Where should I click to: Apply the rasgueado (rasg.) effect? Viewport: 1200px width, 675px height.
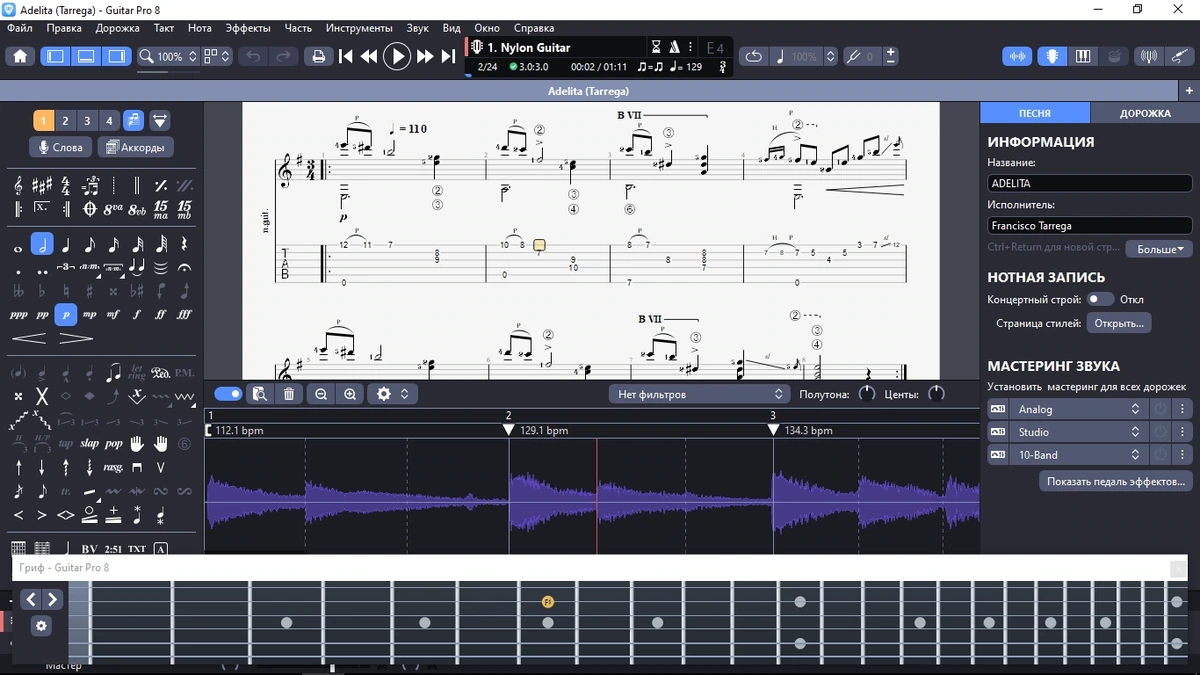coord(113,467)
